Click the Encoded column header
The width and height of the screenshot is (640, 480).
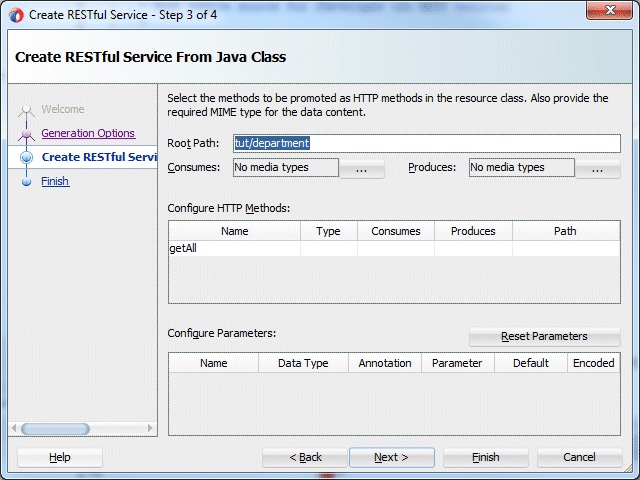point(594,363)
